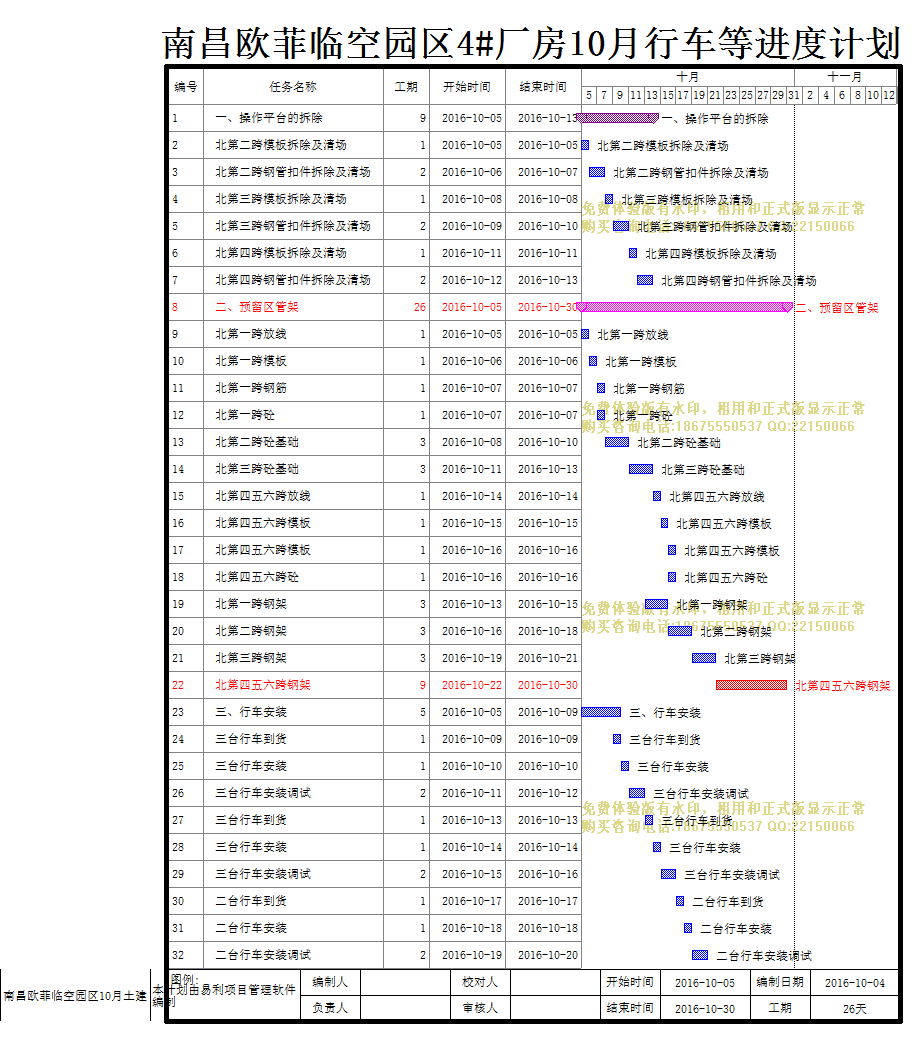
Task: Click row number 13 in 编号 column
Action: coord(178,443)
